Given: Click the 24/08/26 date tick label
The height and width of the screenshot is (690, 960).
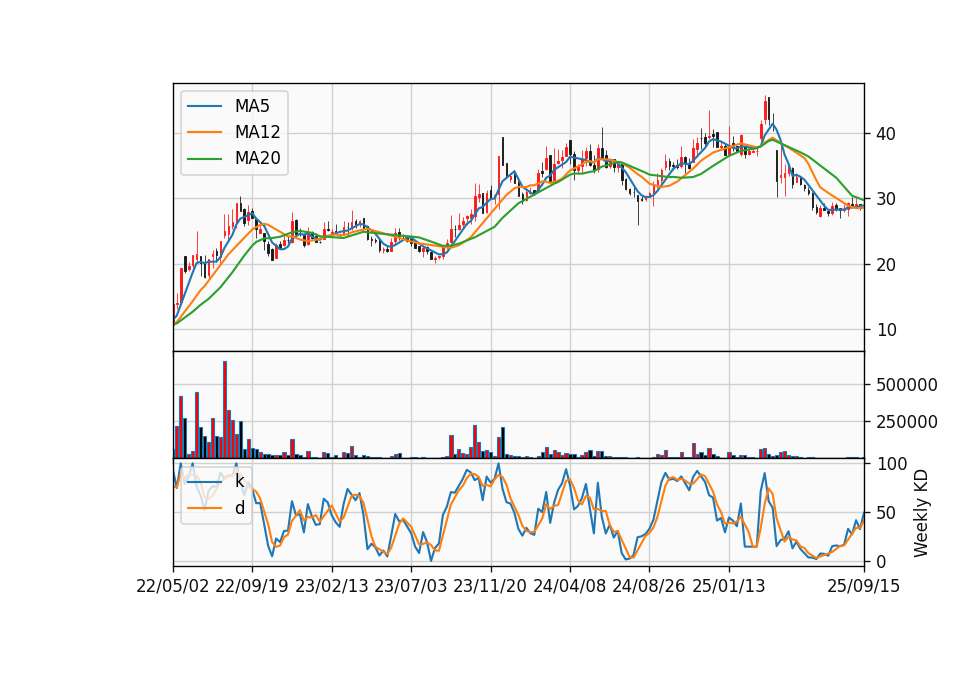Looking at the screenshot, I should 649,586.
